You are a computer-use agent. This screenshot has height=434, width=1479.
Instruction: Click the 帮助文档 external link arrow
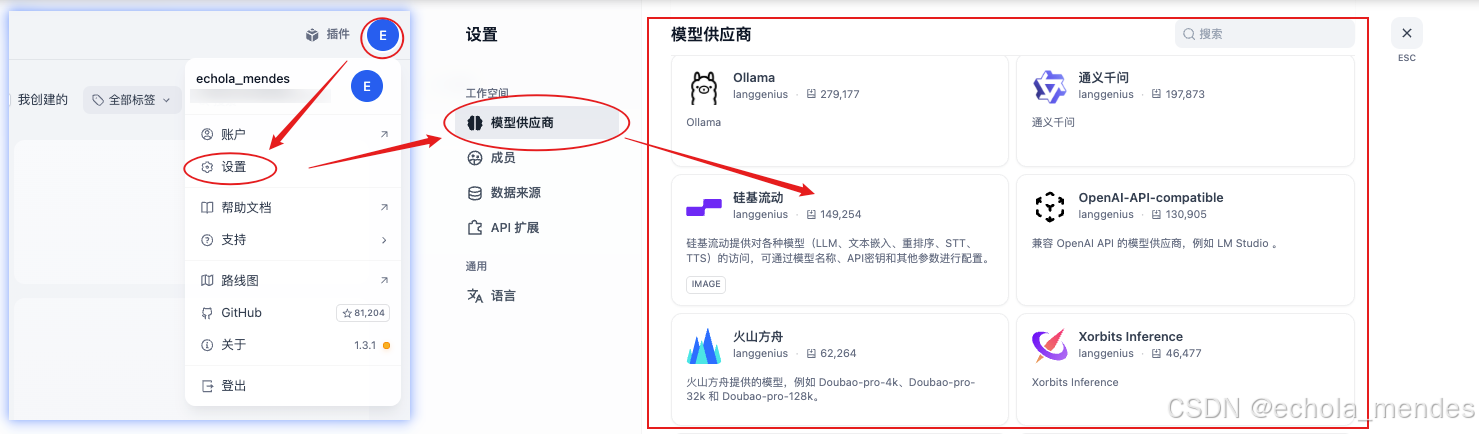pyautogui.click(x=384, y=208)
